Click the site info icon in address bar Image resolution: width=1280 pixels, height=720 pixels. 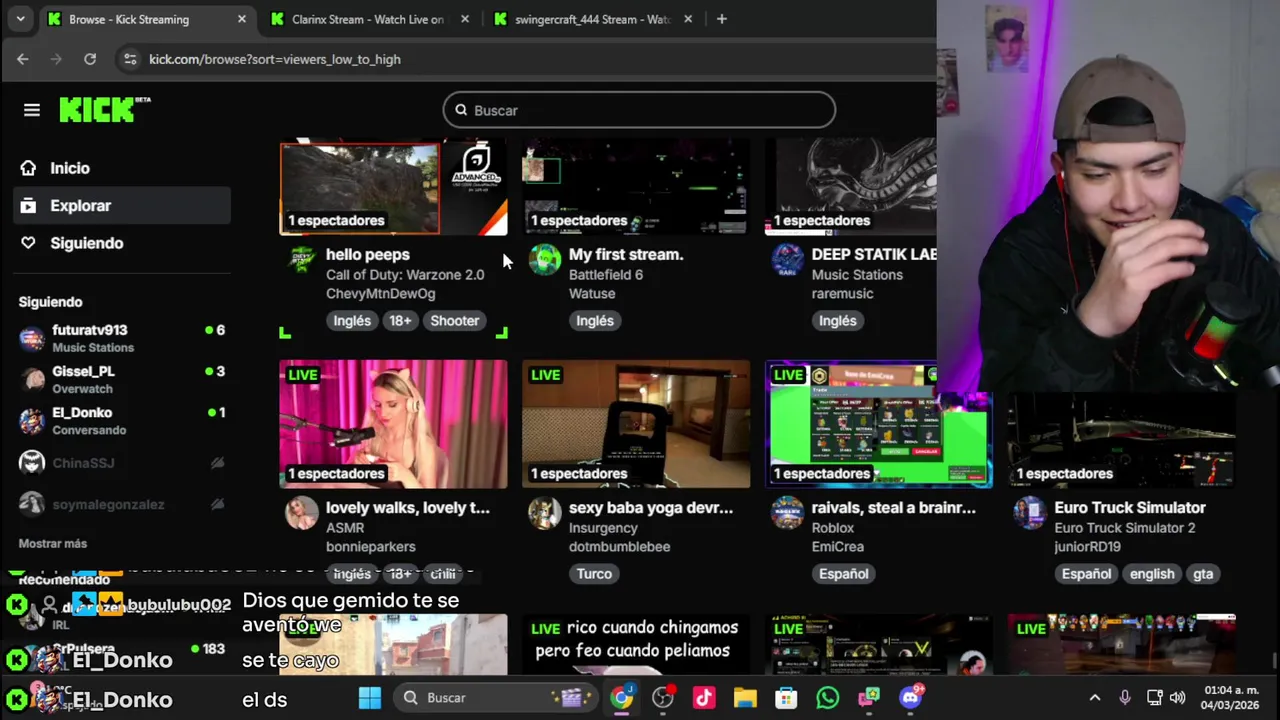(129, 59)
